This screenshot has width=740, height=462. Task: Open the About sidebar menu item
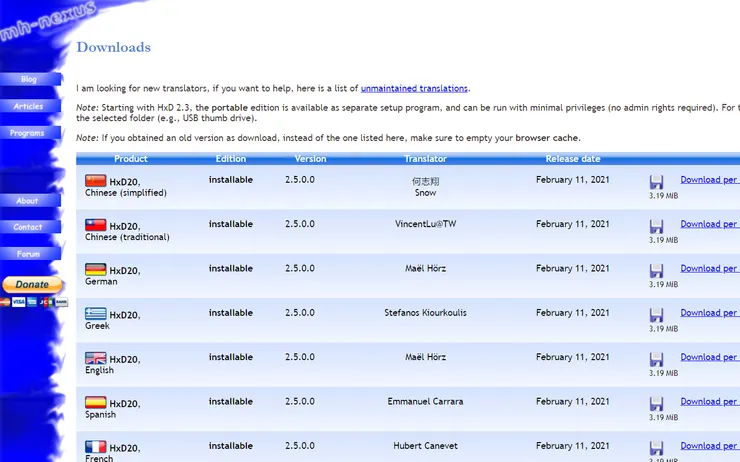click(30, 201)
